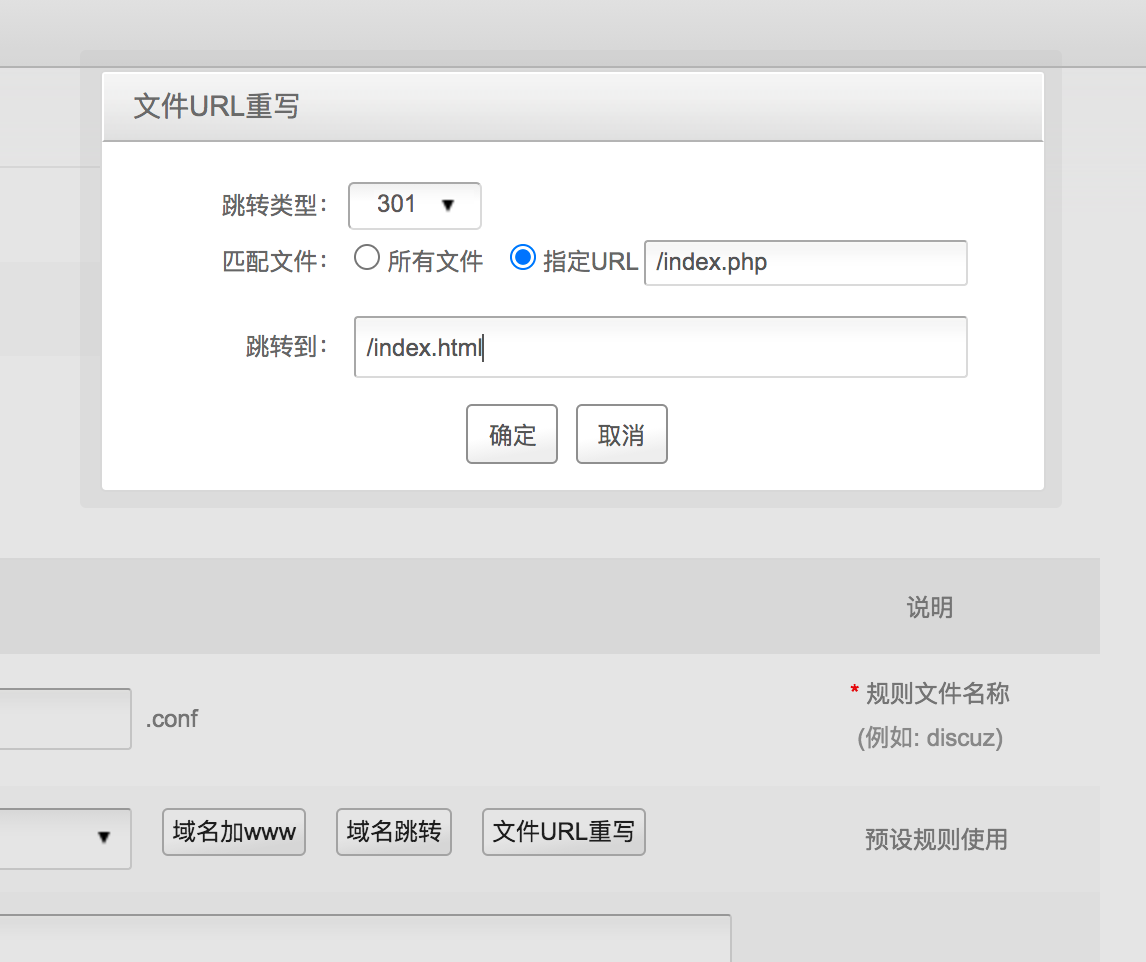Click the 跳转到 label text

click(286, 348)
